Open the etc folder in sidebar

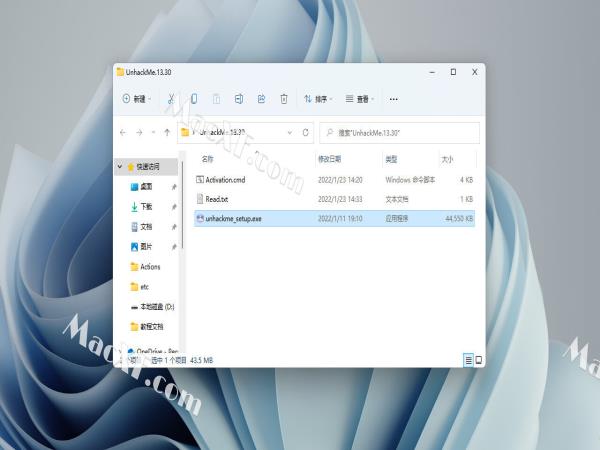pyautogui.click(x=140, y=287)
